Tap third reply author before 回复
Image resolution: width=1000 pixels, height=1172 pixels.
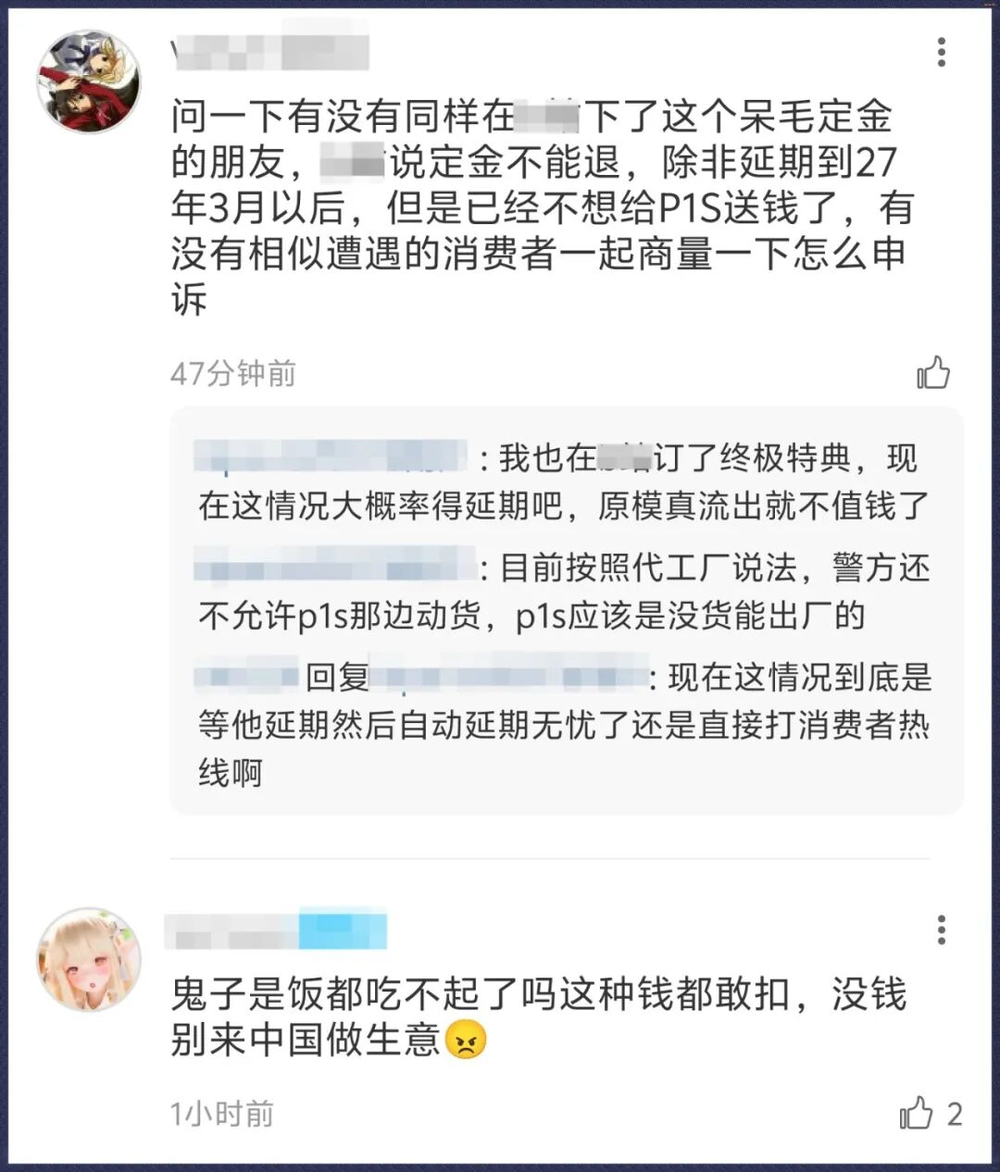coord(247,677)
